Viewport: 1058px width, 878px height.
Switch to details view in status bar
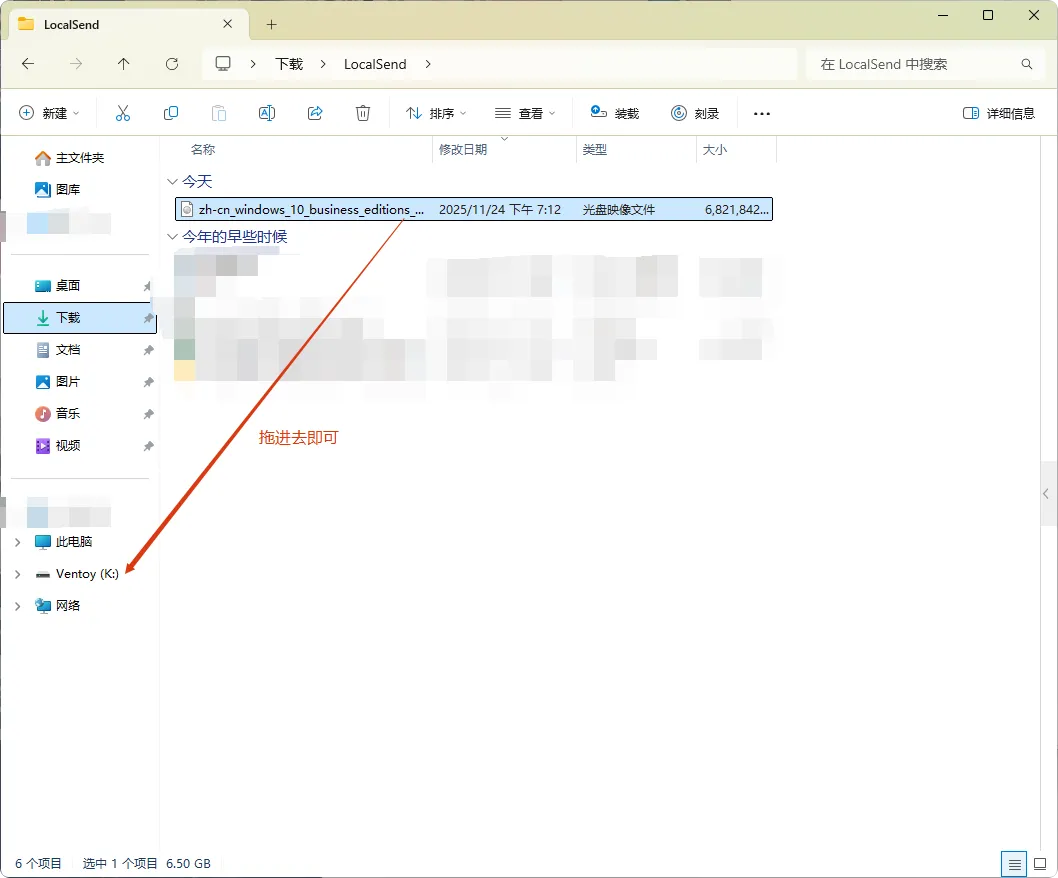1014,864
